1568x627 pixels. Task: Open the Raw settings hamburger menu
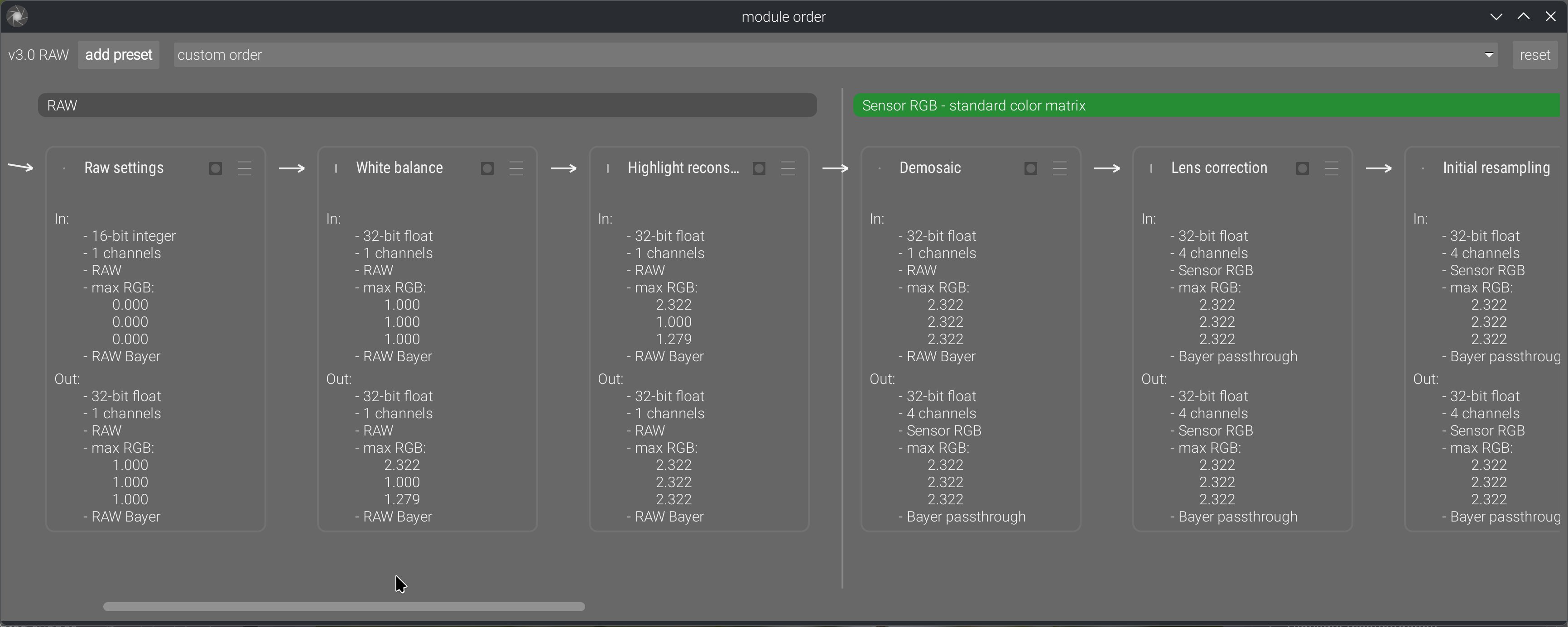pyautogui.click(x=245, y=168)
